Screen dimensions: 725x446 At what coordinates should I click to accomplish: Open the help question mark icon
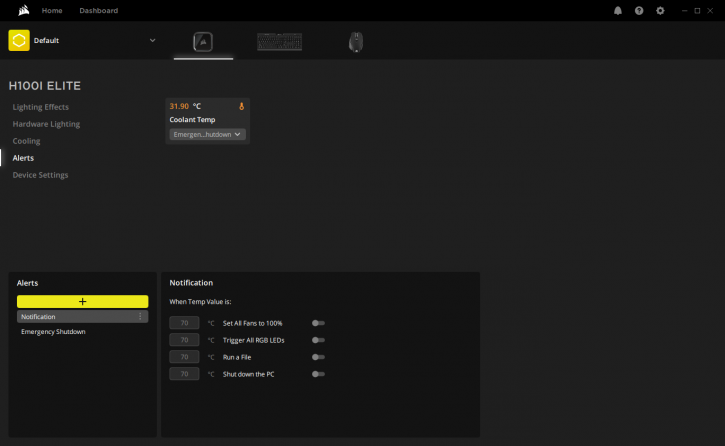coord(639,11)
